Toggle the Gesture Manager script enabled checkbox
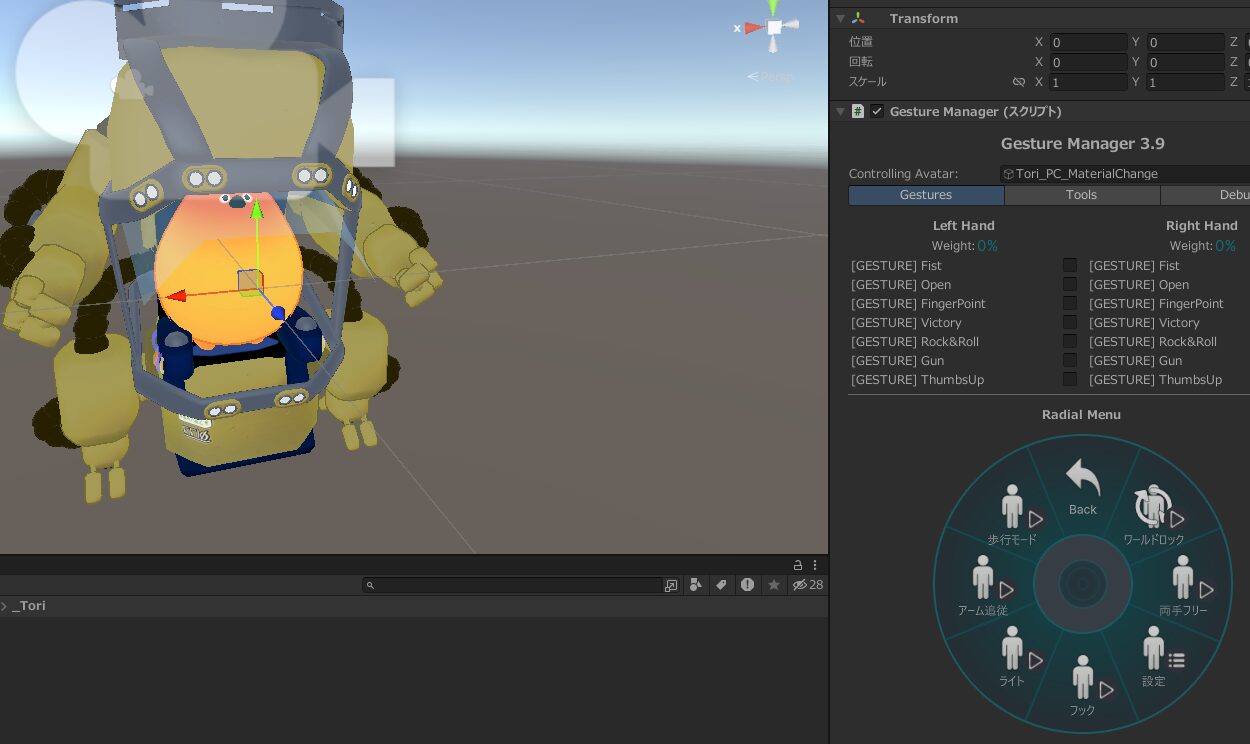Viewport: 1250px width, 744px height. coord(877,111)
